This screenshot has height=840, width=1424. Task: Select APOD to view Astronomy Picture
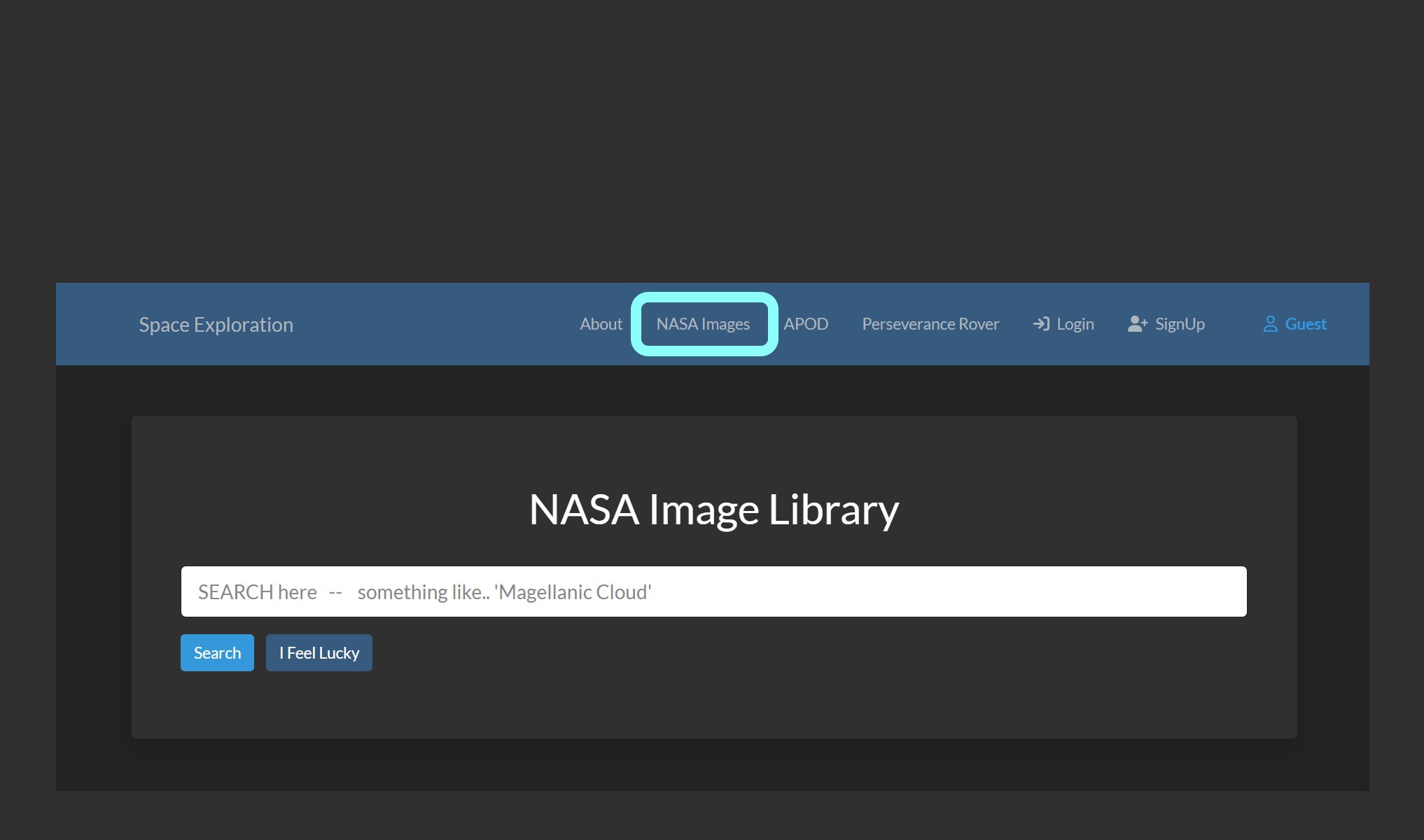coord(806,324)
